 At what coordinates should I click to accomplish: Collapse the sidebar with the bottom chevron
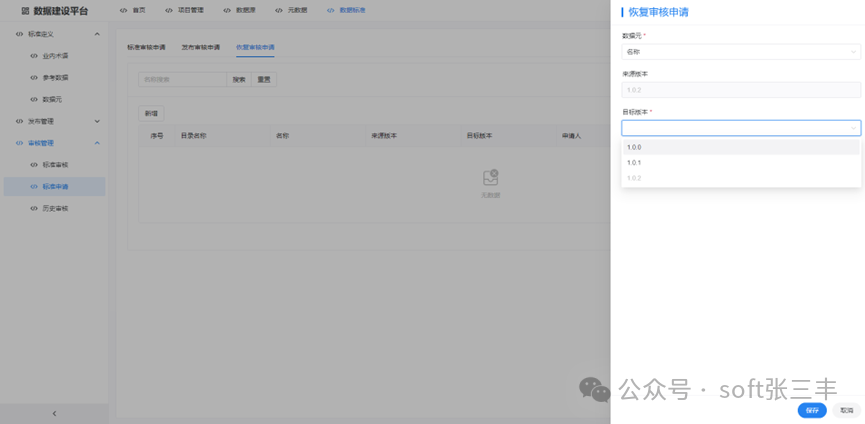[54, 414]
